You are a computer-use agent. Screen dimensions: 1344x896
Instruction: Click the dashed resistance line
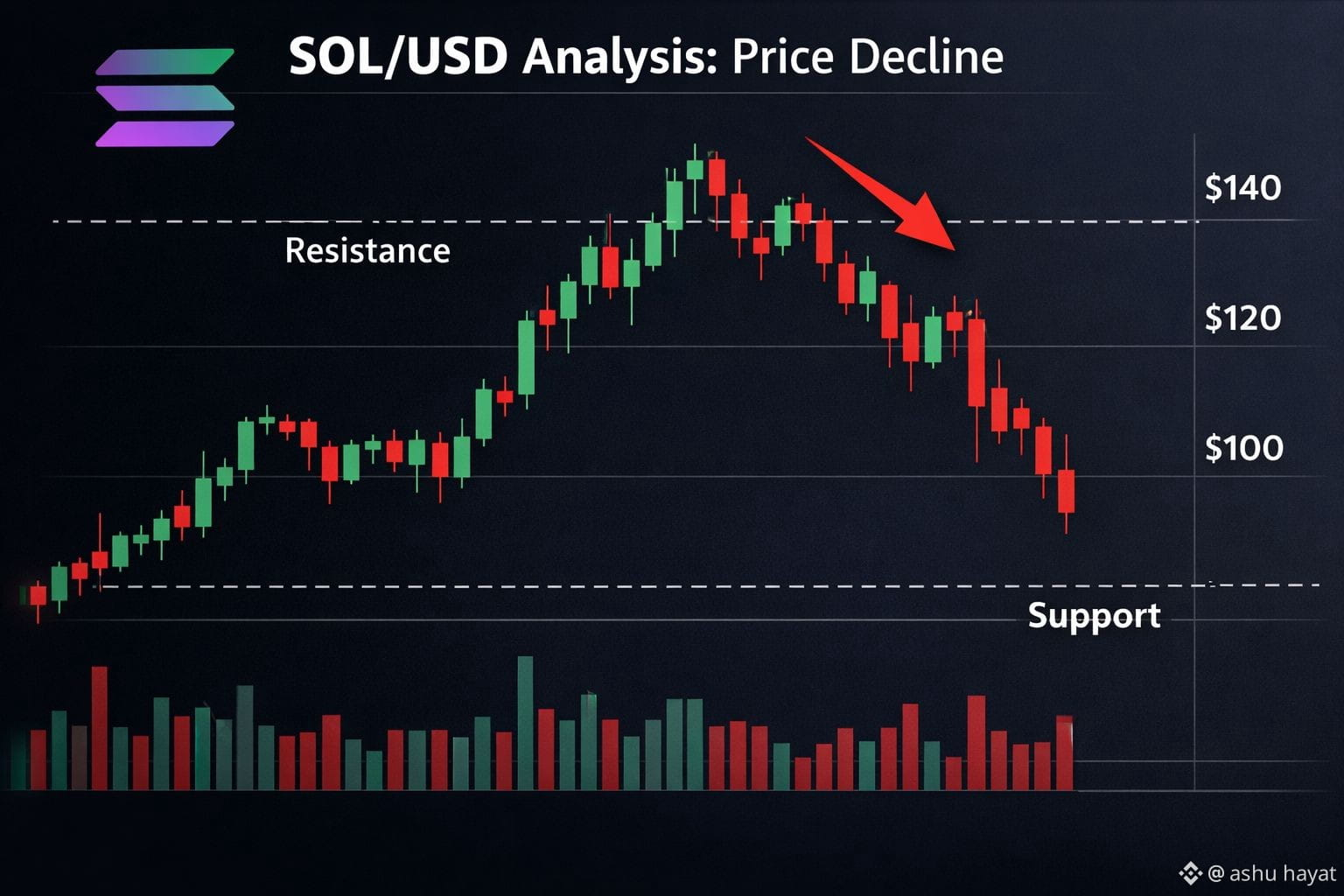pyautogui.click(x=625, y=221)
